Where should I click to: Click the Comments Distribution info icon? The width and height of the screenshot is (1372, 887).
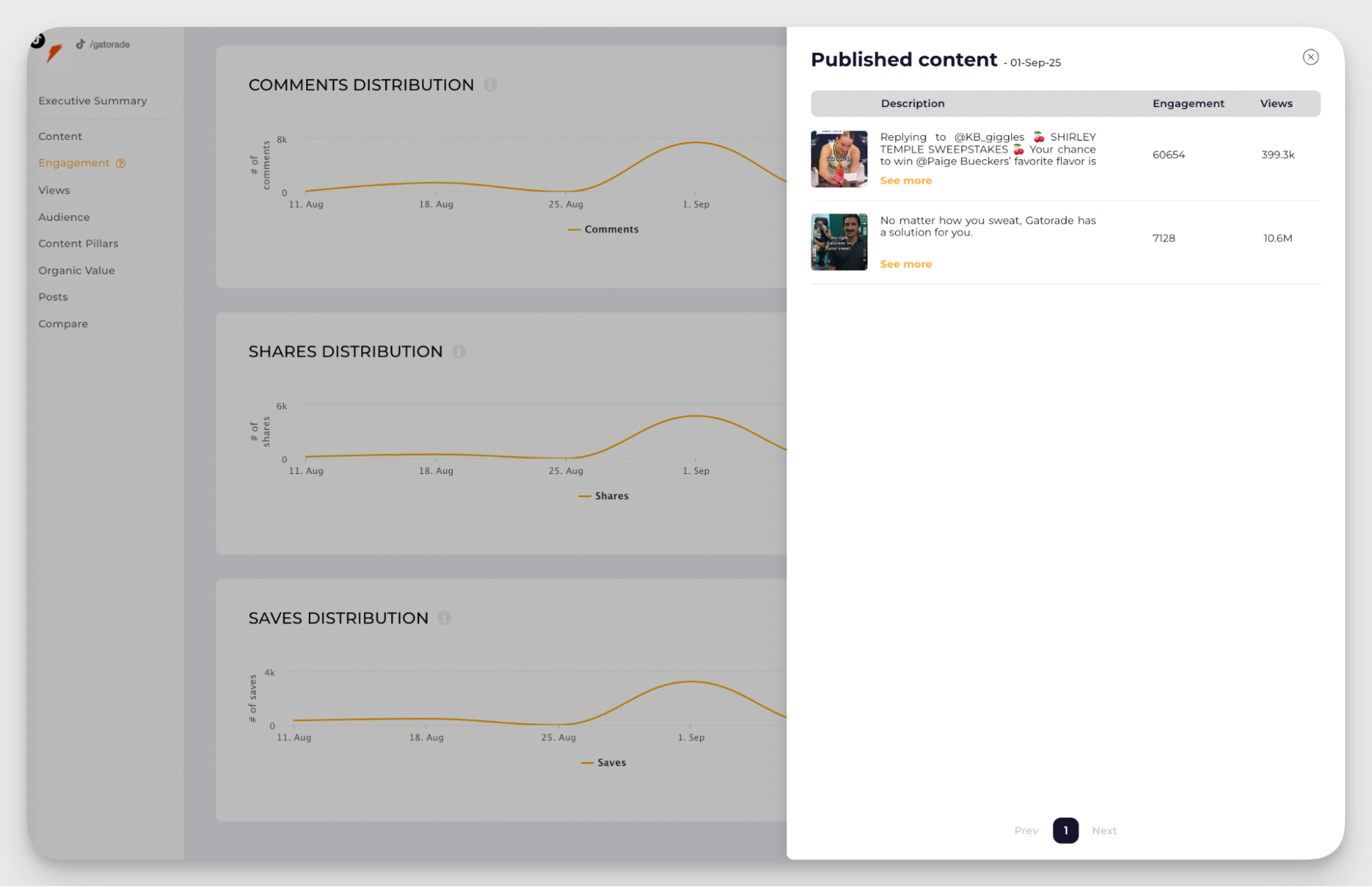coord(490,85)
